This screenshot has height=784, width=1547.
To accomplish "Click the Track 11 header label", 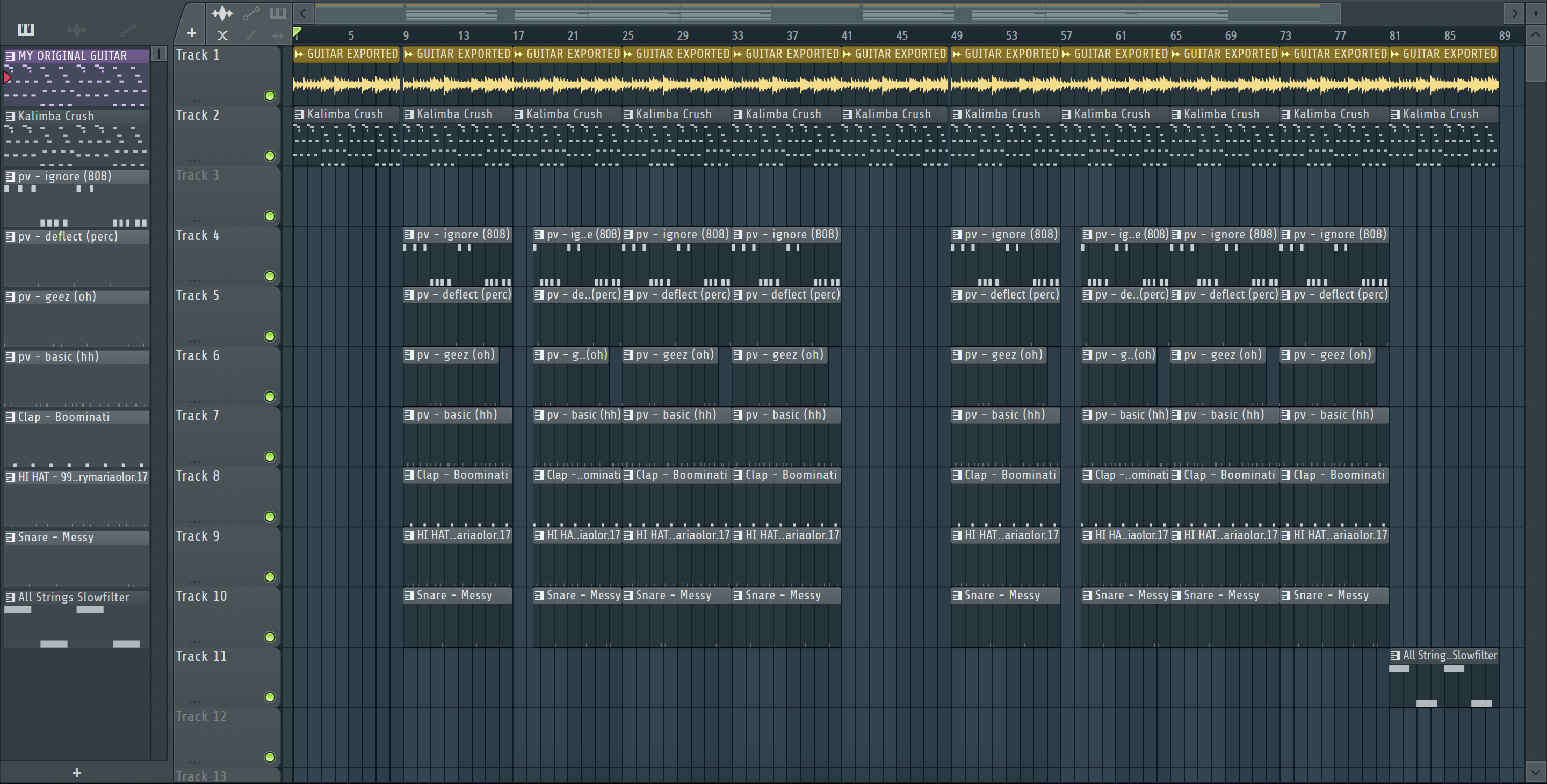I will coord(201,657).
